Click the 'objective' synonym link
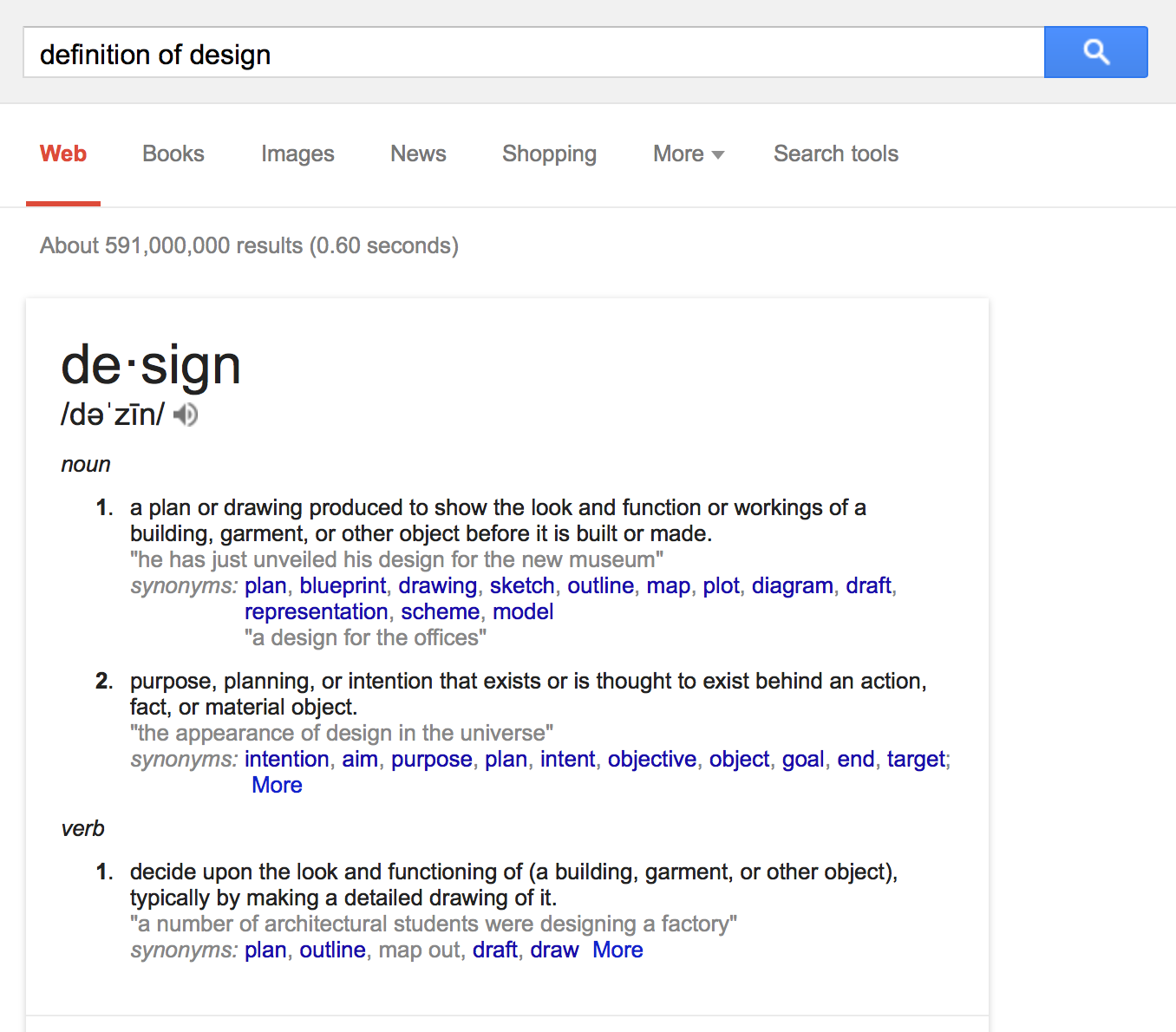This screenshot has width=1176, height=1032. click(x=651, y=759)
